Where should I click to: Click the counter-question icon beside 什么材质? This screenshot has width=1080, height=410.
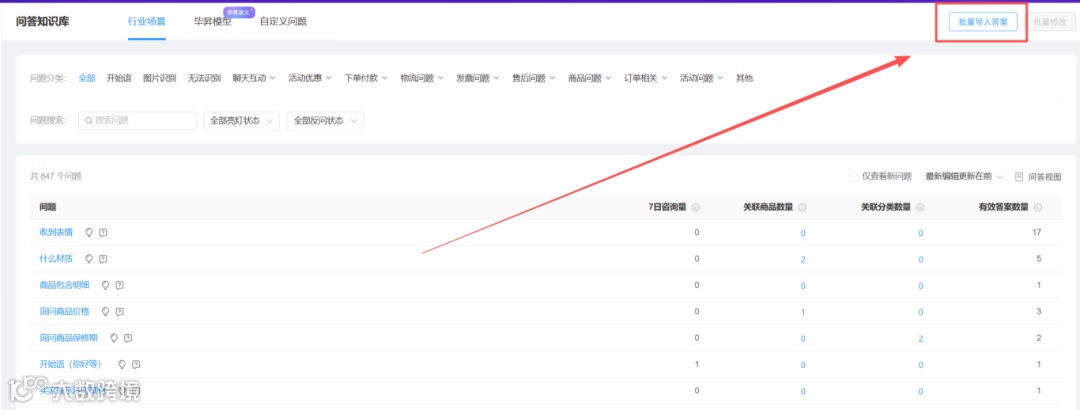103,258
